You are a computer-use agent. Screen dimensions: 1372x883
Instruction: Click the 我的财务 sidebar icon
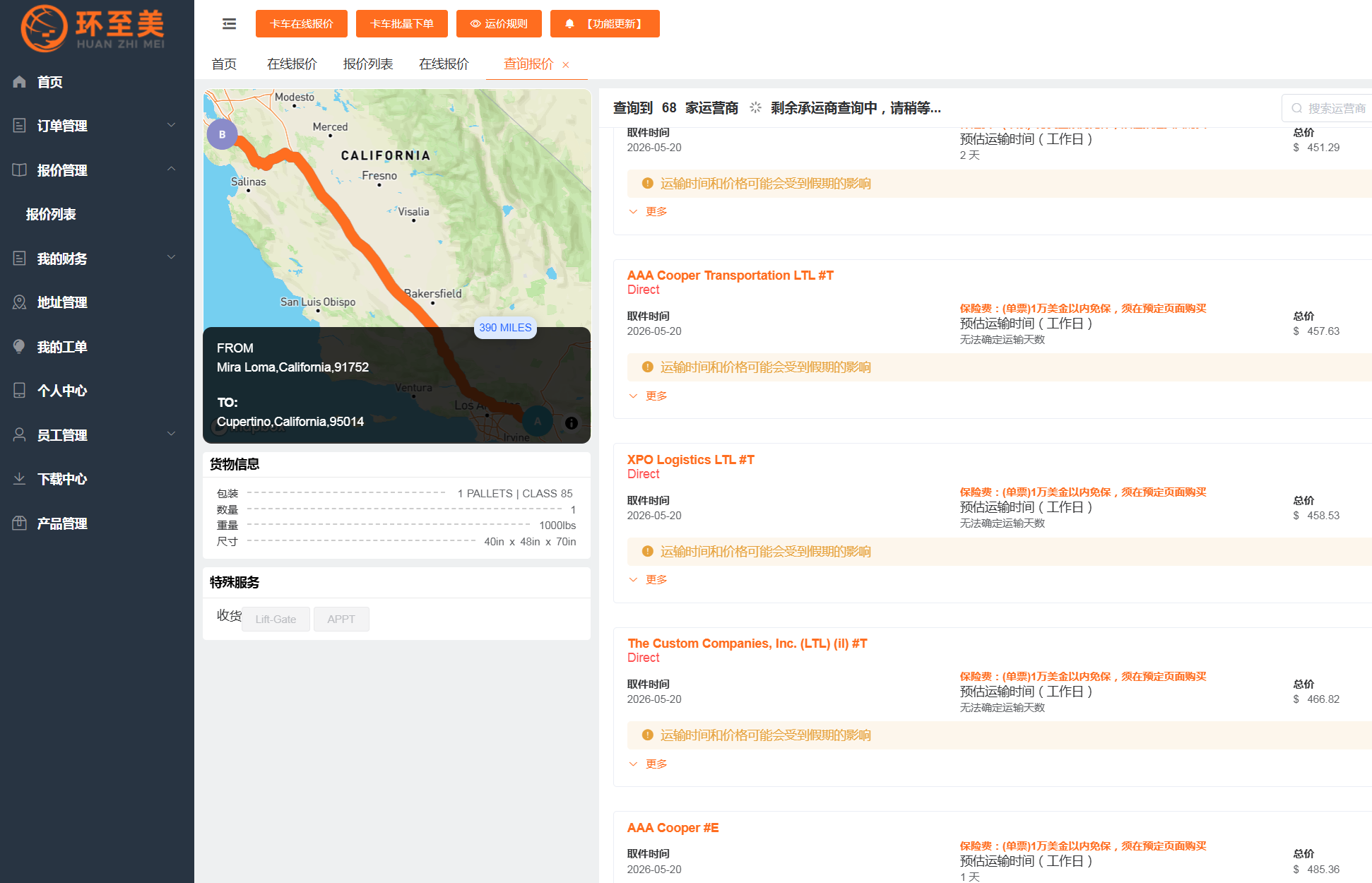pos(20,259)
